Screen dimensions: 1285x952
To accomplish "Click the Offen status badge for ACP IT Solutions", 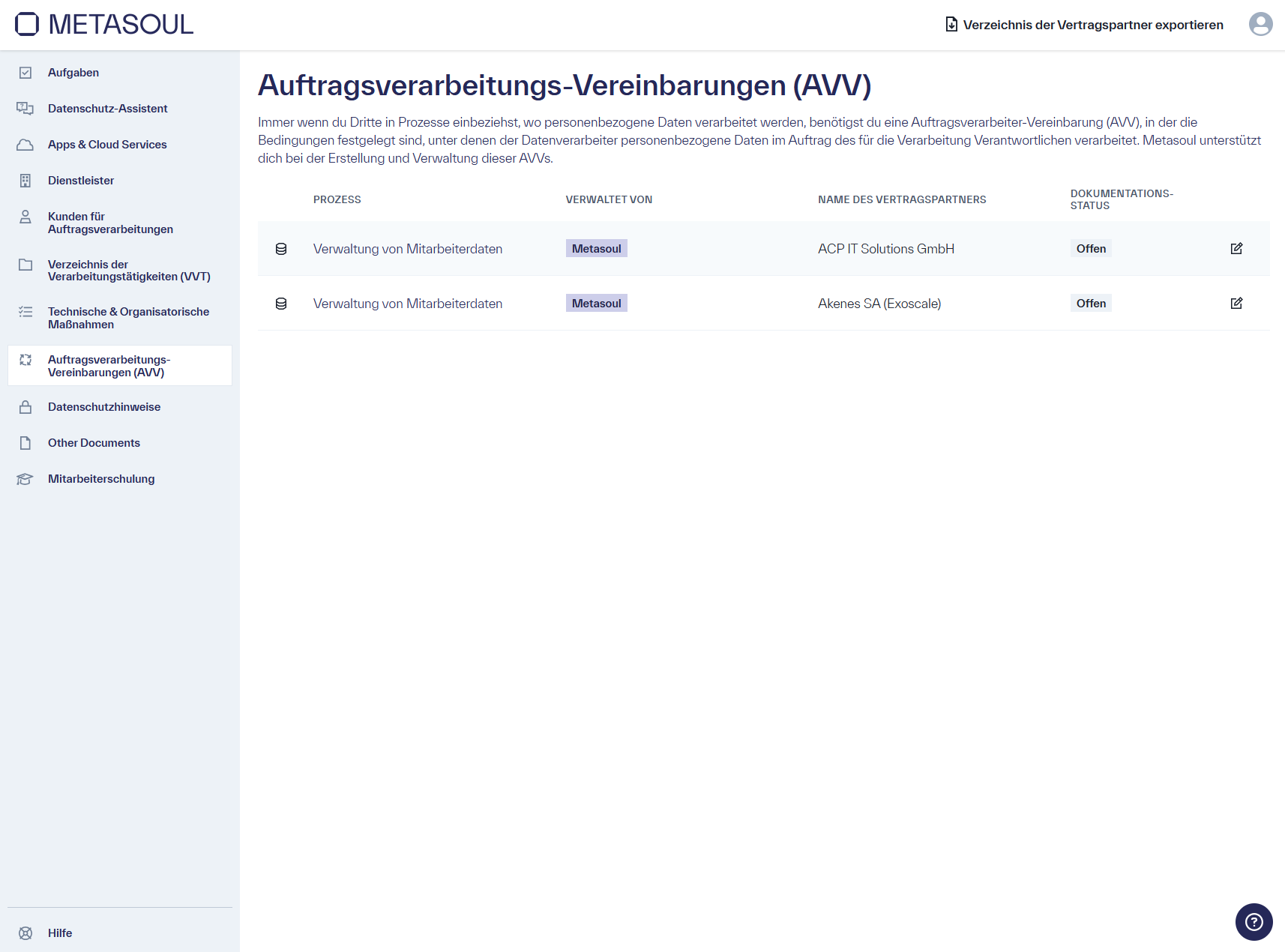I will tap(1091, 248).
